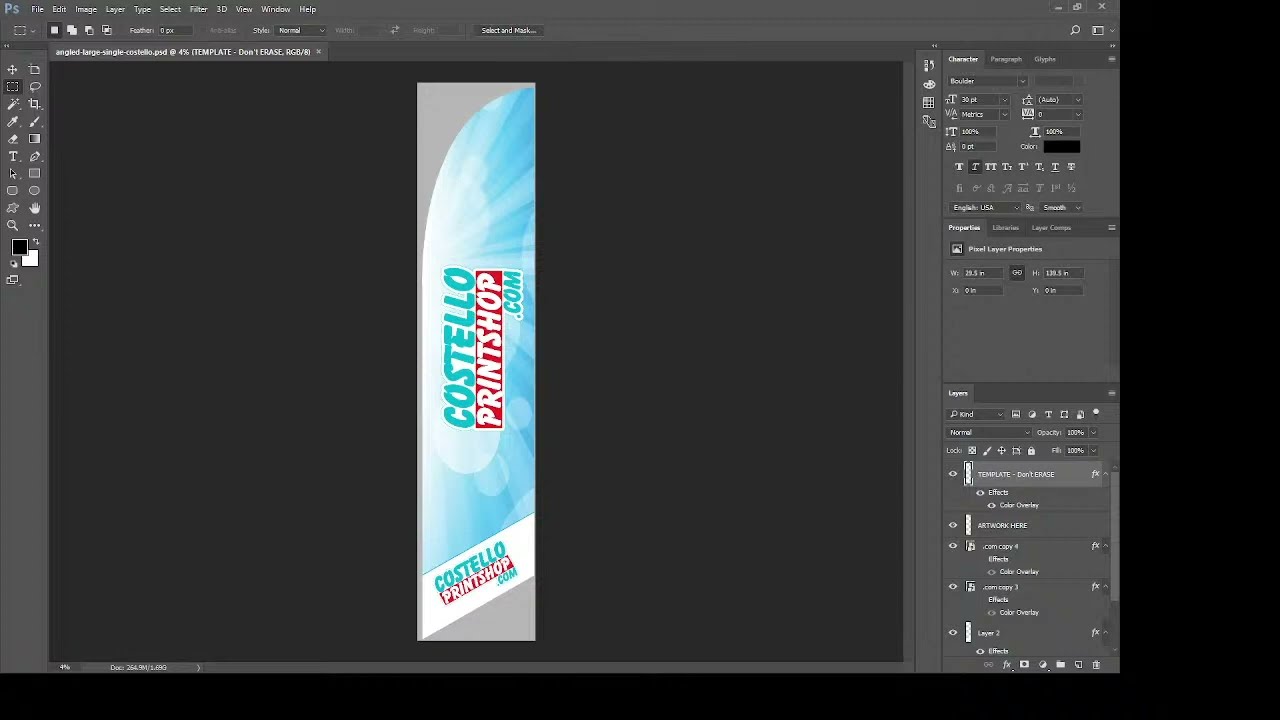Select the Hand tool

point(35,208)
